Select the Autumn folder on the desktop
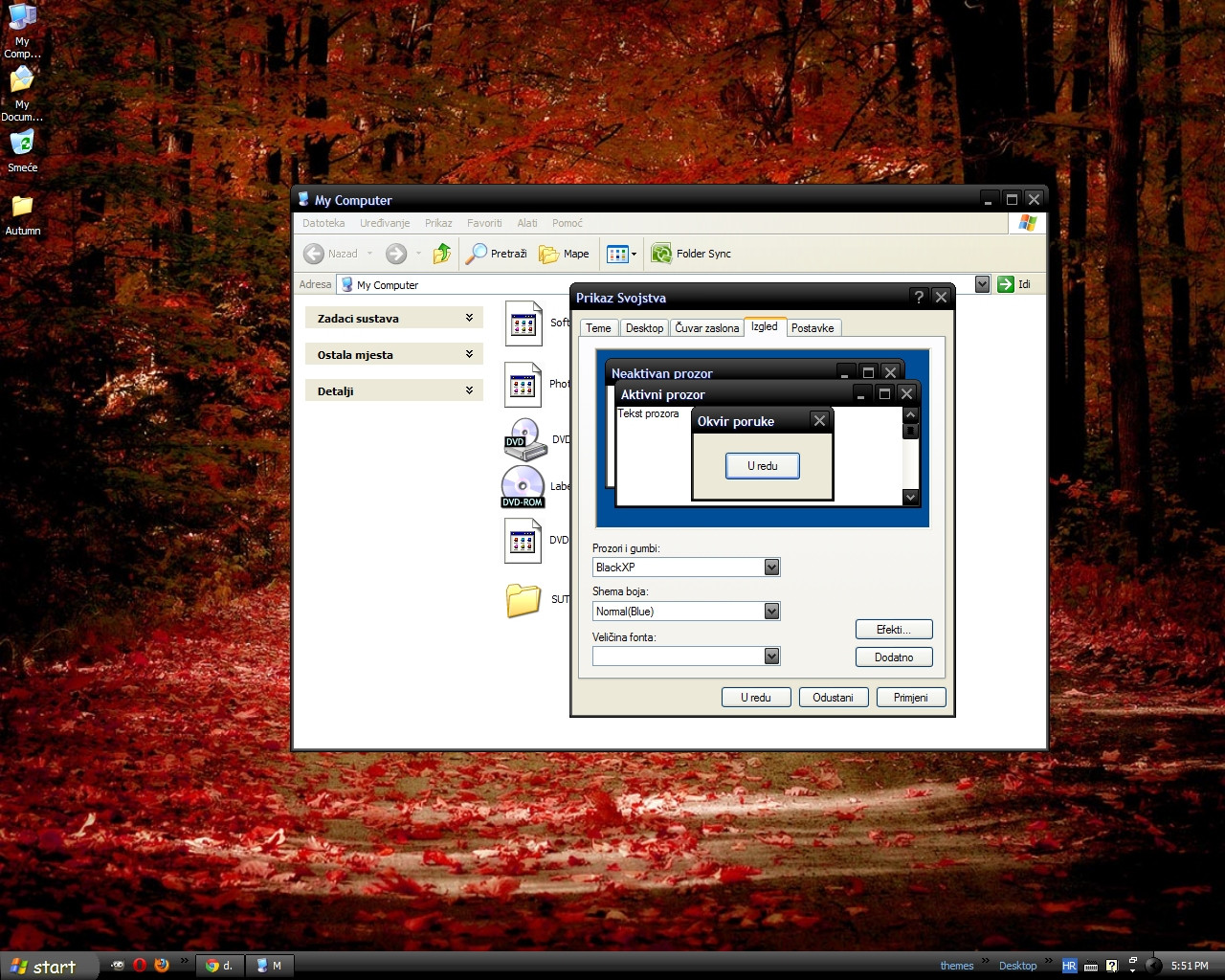Viewport: 1225px width, 980px height. 22,214
